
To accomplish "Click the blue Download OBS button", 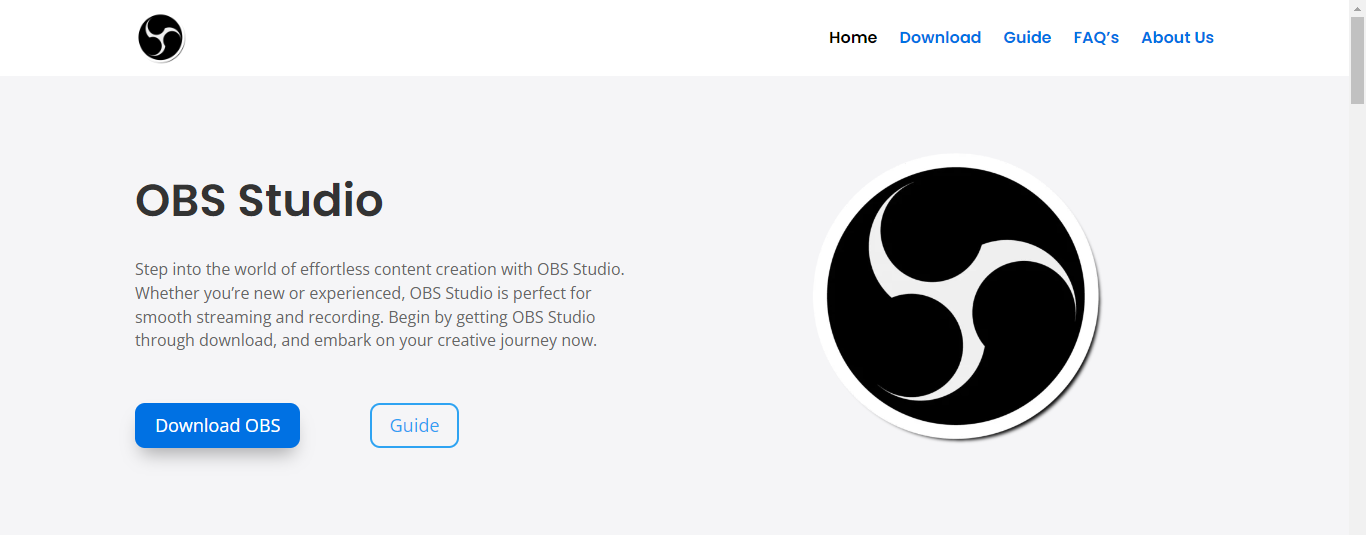I will point(217,425).
